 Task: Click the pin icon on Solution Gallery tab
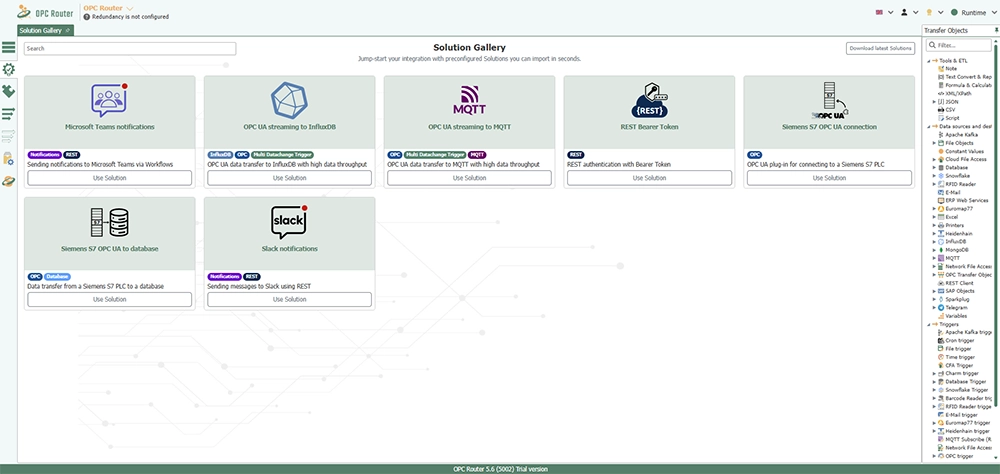68,30
